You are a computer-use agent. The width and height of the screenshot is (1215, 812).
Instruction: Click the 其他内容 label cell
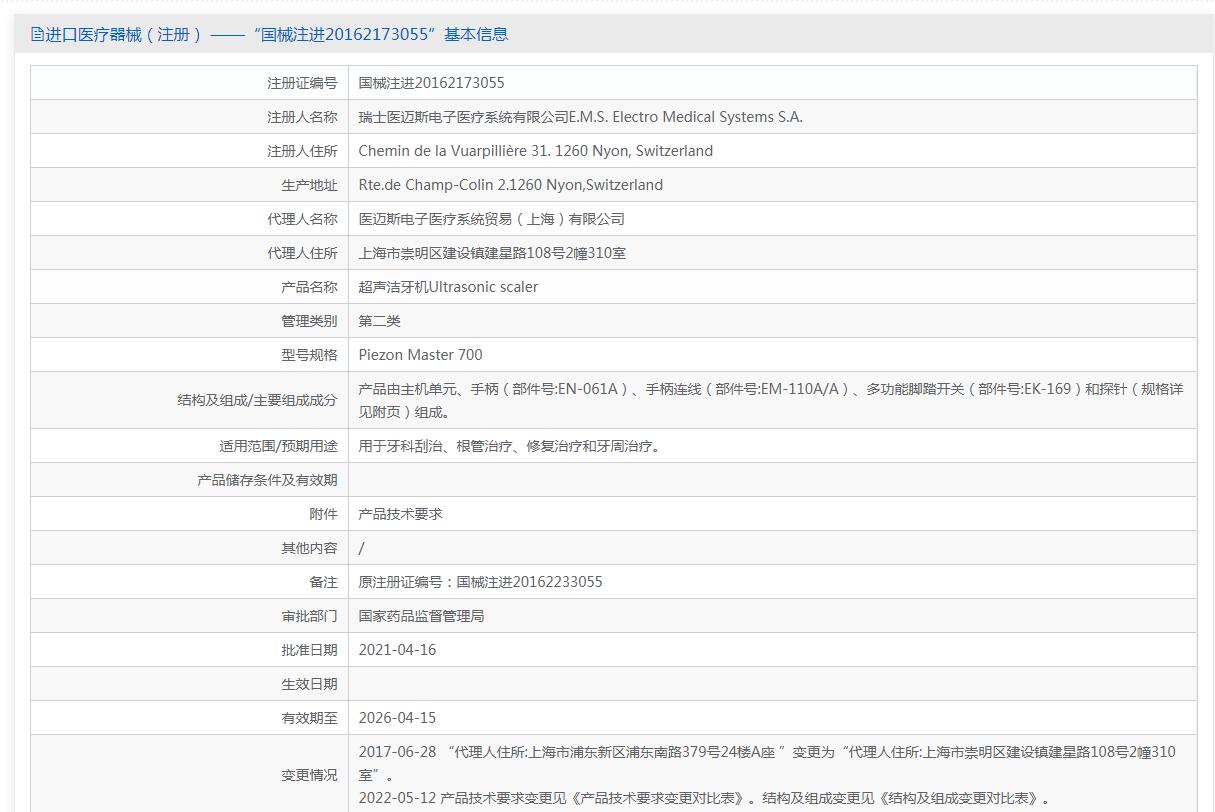(189, 548)
